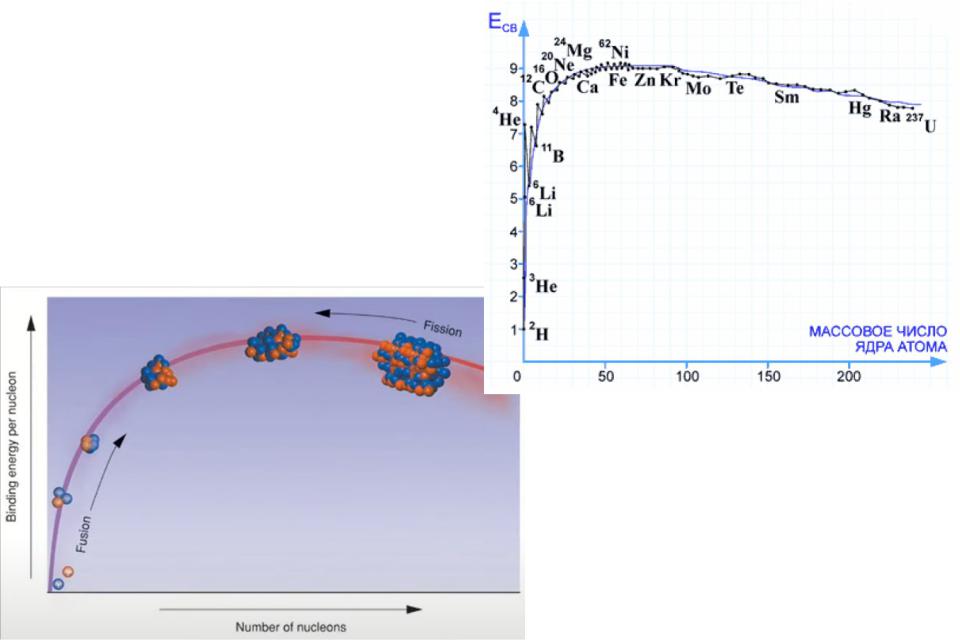Click the 12C isotope label

click(533, 85)
